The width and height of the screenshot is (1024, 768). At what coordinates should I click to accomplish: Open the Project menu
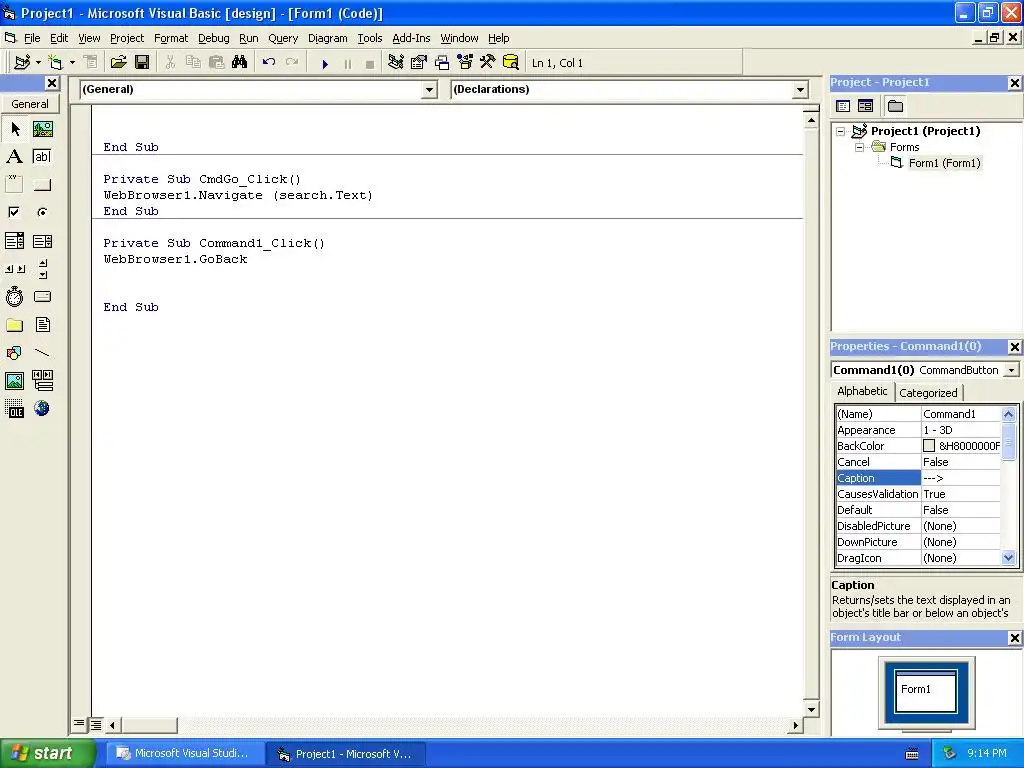tap(127, 38)
